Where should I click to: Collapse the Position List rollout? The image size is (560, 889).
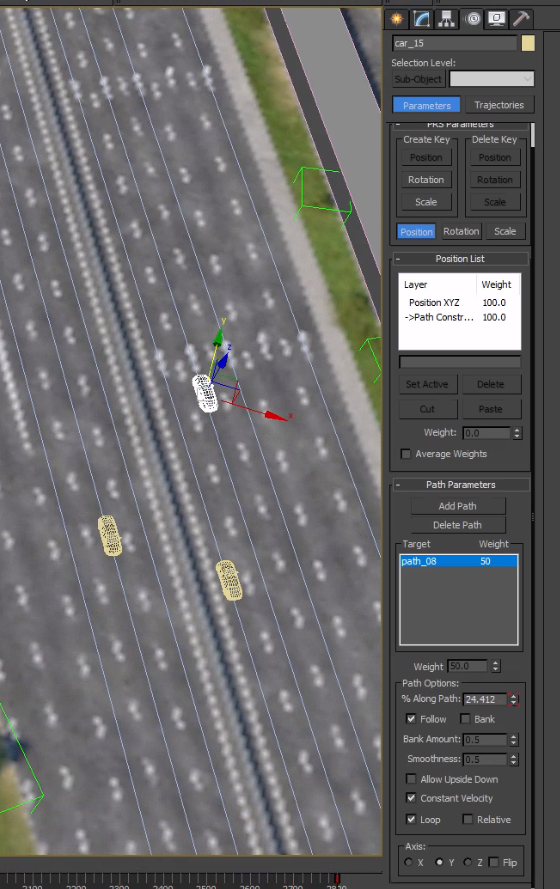[398, 259]
